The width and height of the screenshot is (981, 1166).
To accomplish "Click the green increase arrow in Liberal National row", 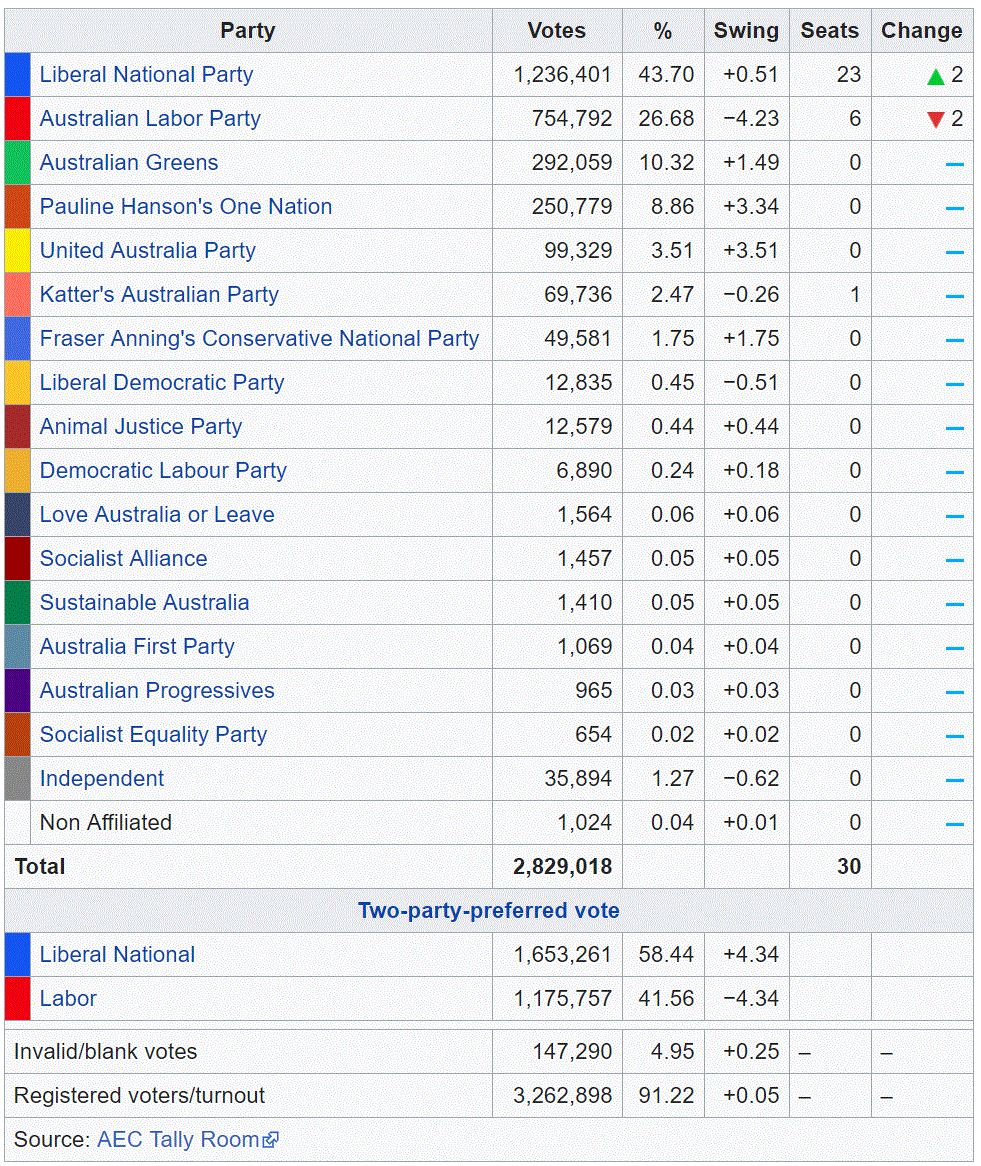I will click(935, 76).
